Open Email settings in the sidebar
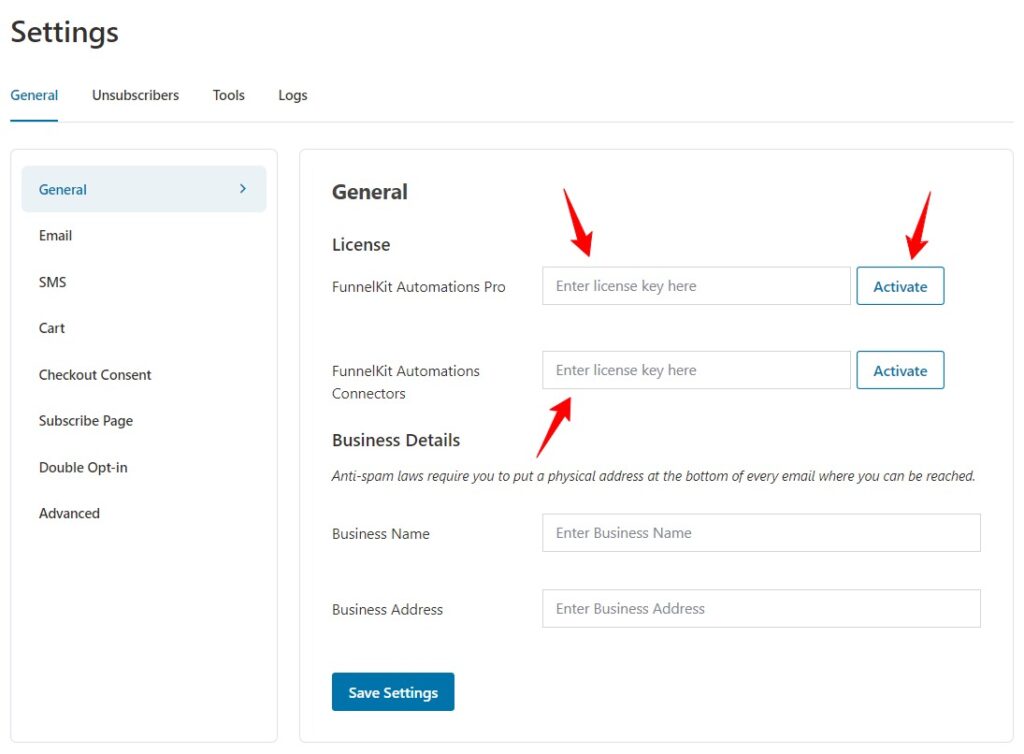 coord(56,236)
